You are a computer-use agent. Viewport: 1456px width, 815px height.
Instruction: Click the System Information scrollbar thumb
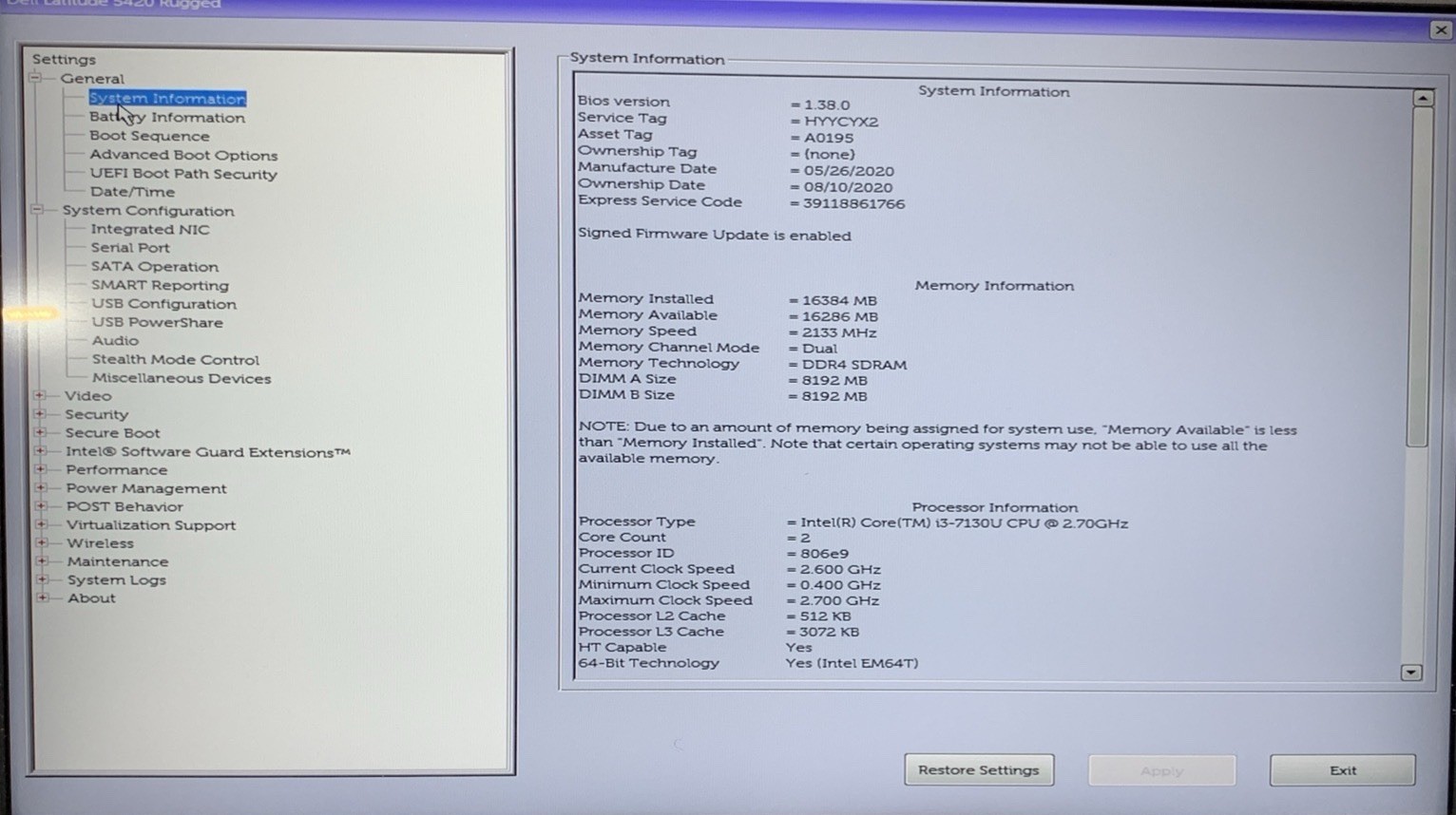1421,275
